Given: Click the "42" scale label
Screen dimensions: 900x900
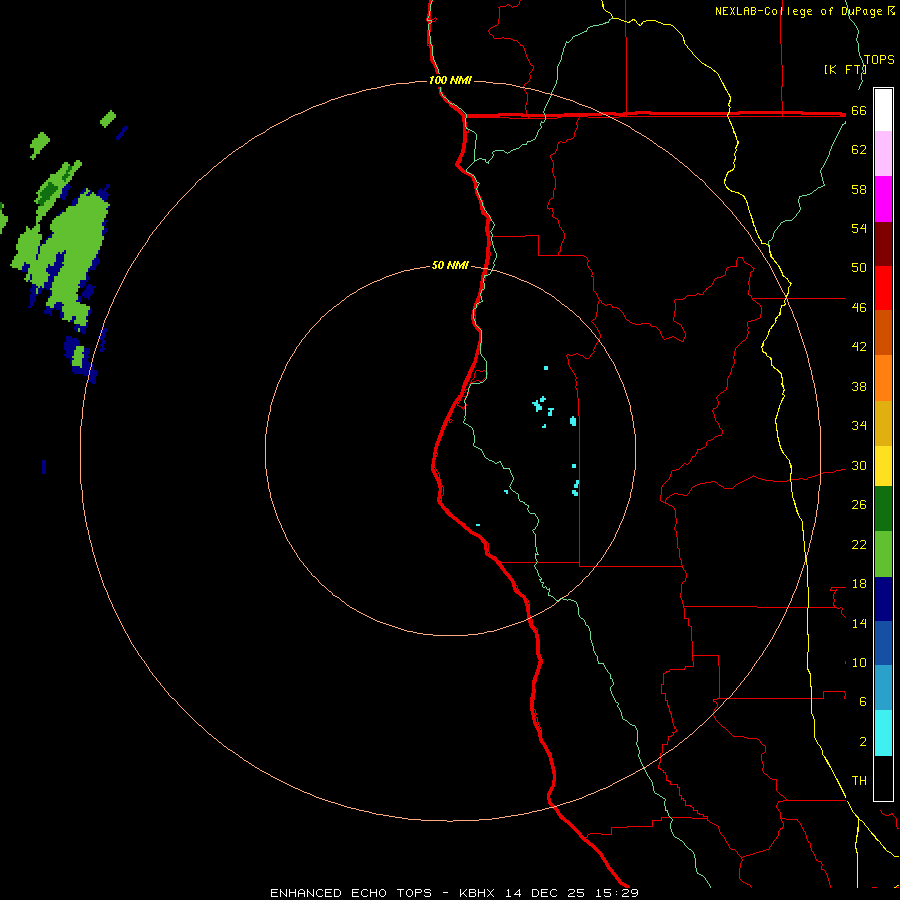Looking at the screenshot, I should (x=859, y=347).
